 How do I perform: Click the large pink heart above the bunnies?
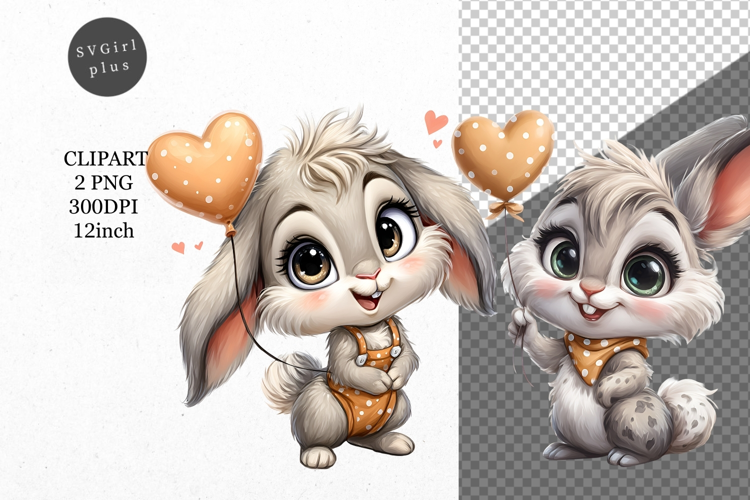(436, 121)
